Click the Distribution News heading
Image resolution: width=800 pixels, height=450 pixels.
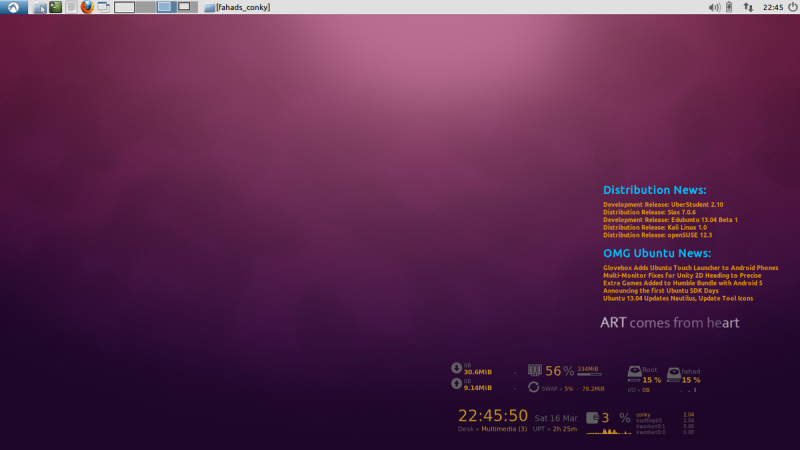click(655, 190)
